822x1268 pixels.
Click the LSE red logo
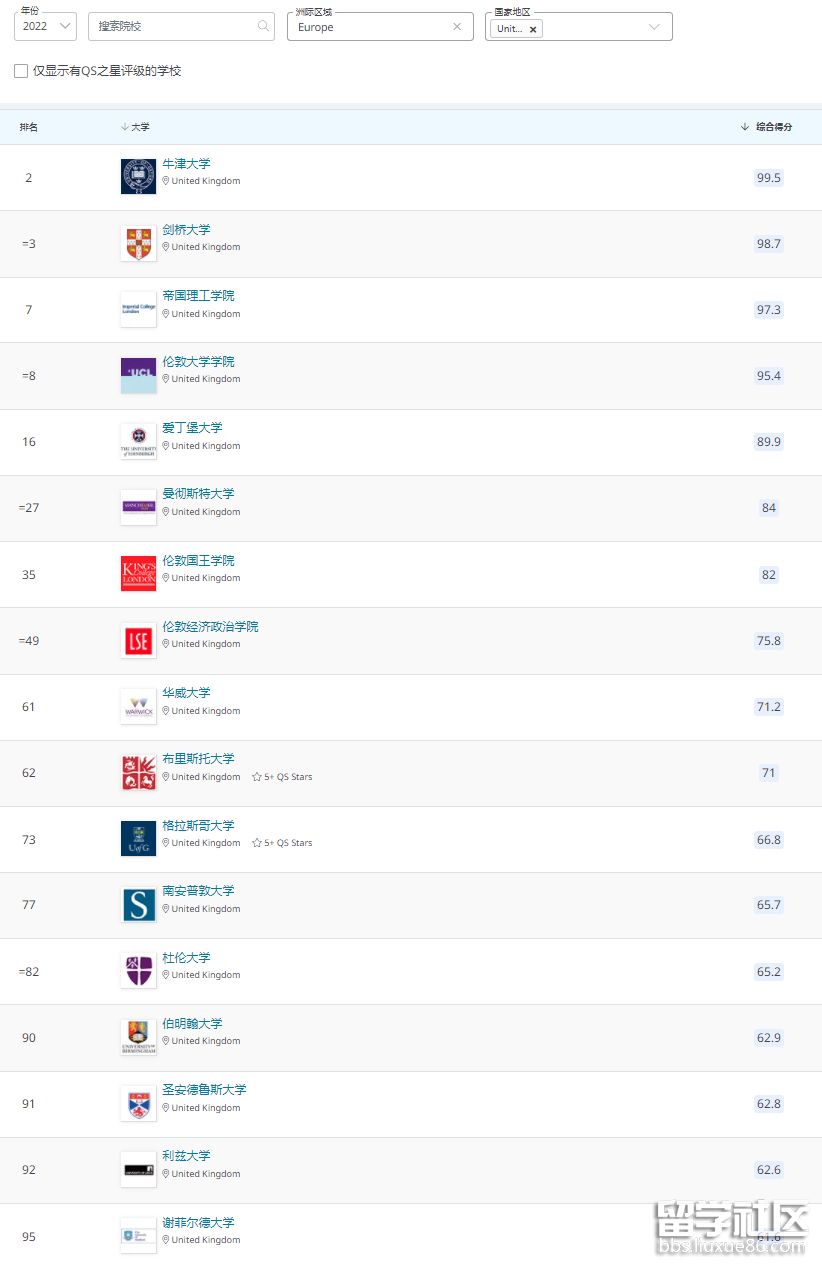[138, 640]
